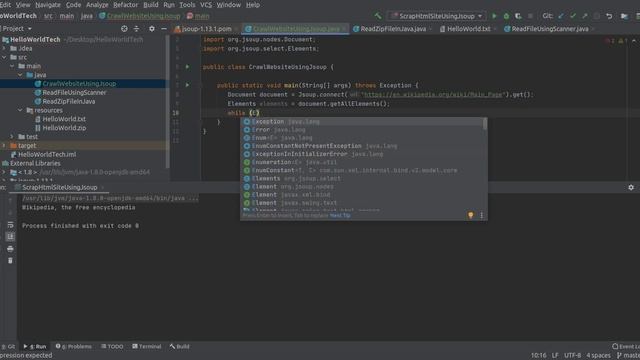Open the Terminal tool window
640x360 pixels.
pyautogui.click(x=147, y=347)
